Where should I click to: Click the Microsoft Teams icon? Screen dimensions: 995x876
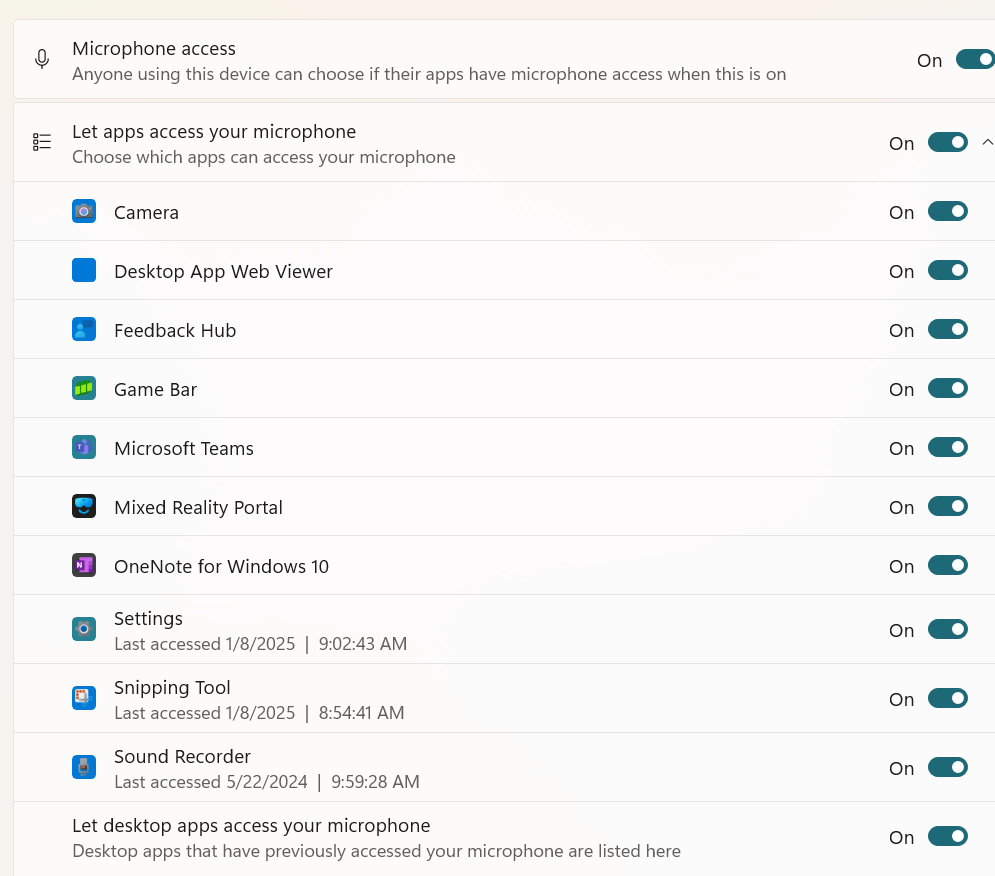[84, 448]
